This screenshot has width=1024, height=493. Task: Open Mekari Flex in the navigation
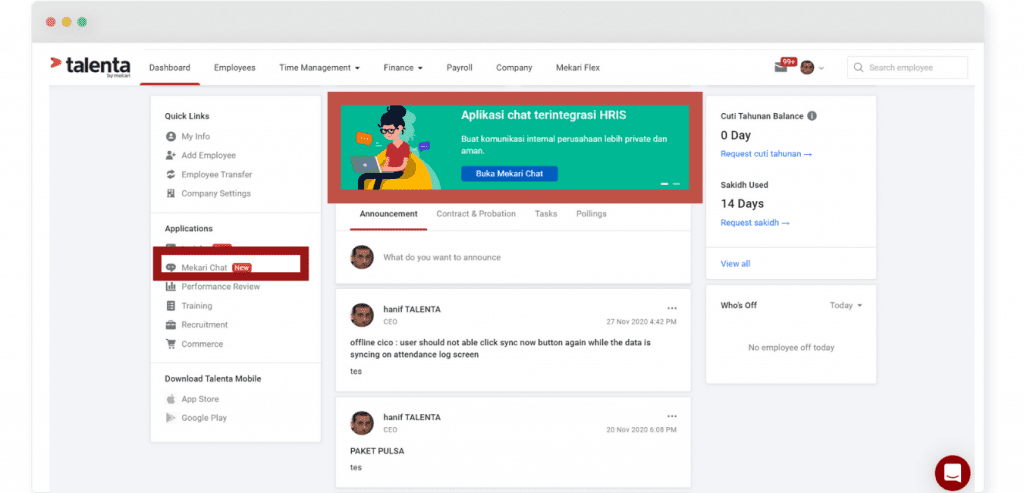pyautogui.click(x=577, y=68)
